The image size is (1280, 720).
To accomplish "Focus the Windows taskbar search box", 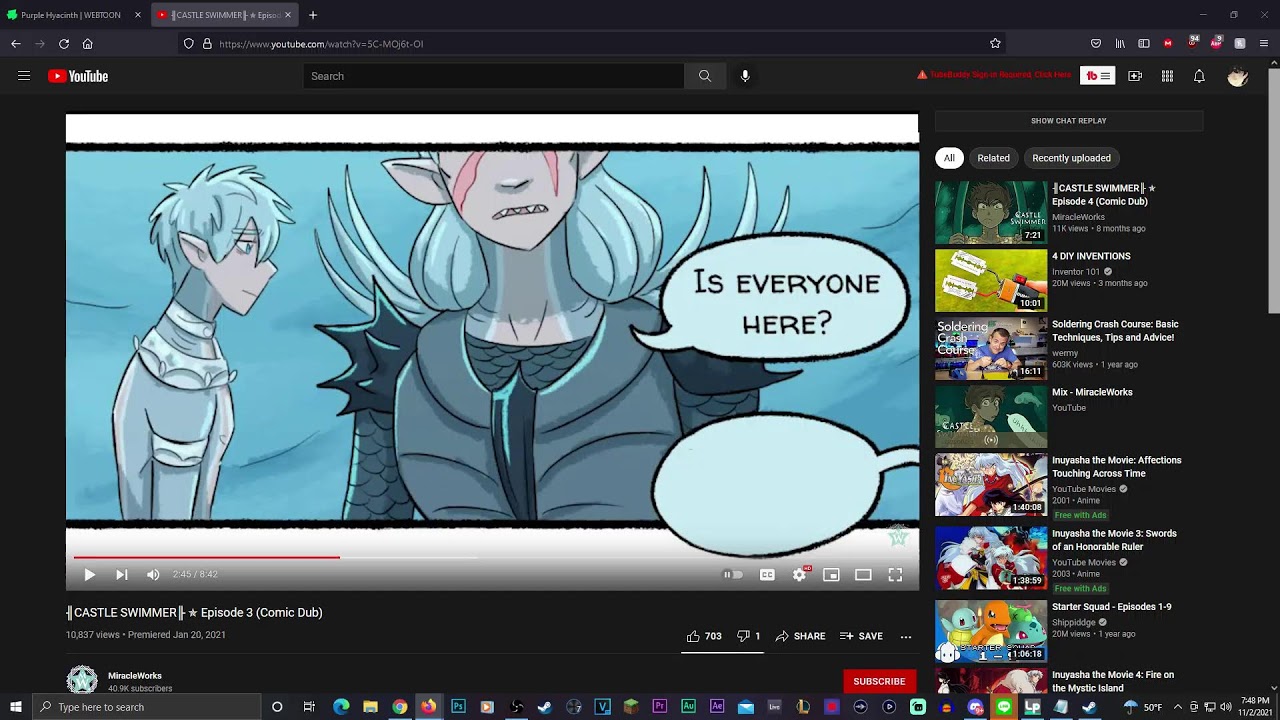I will pos(146,707).
